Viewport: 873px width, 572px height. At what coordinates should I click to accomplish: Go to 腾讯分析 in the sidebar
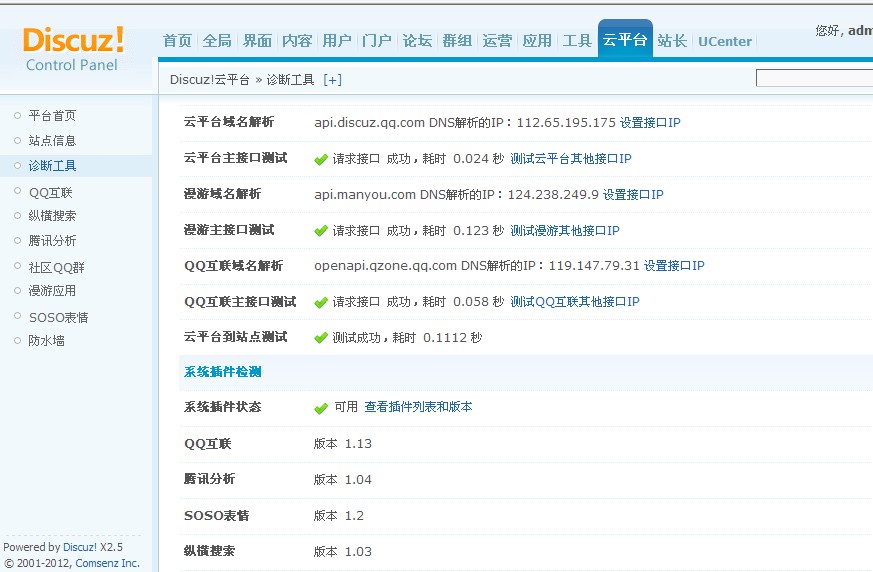tap(52, 241)
